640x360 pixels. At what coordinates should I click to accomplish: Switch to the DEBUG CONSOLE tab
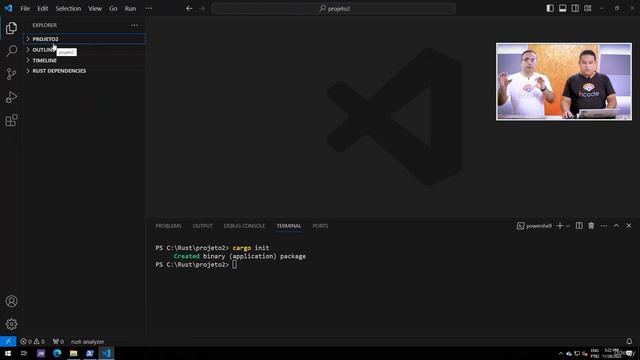(x=244, y=226)
